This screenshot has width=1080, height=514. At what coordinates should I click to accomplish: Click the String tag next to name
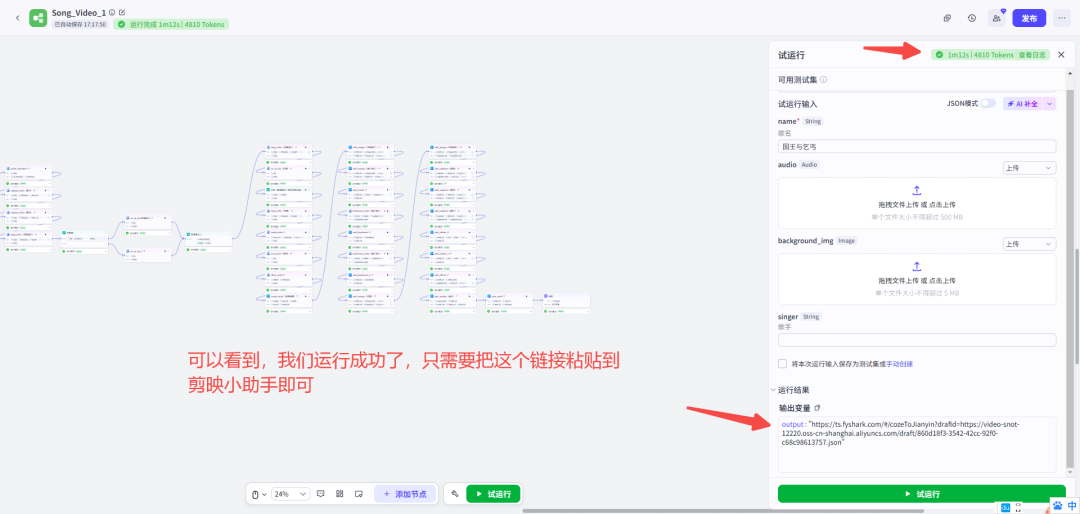coord(813,121)
